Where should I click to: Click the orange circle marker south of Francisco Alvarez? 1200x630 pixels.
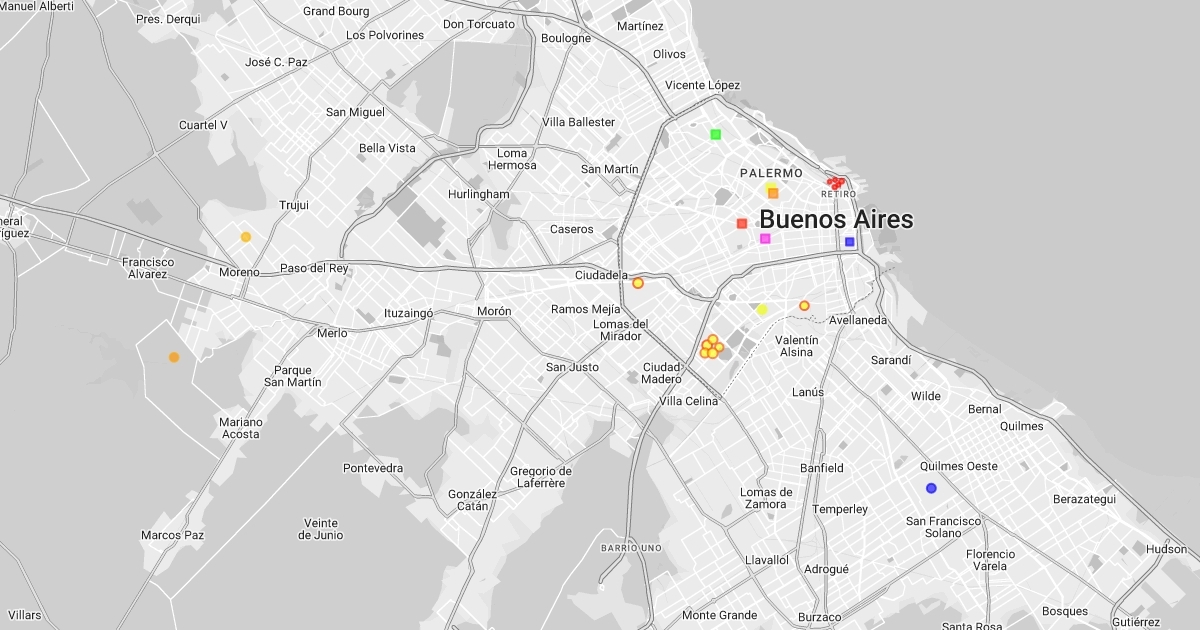174,357
